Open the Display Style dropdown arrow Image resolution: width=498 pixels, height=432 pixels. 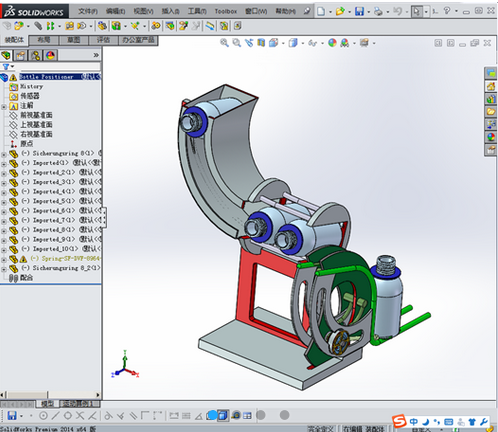(303, 43)
